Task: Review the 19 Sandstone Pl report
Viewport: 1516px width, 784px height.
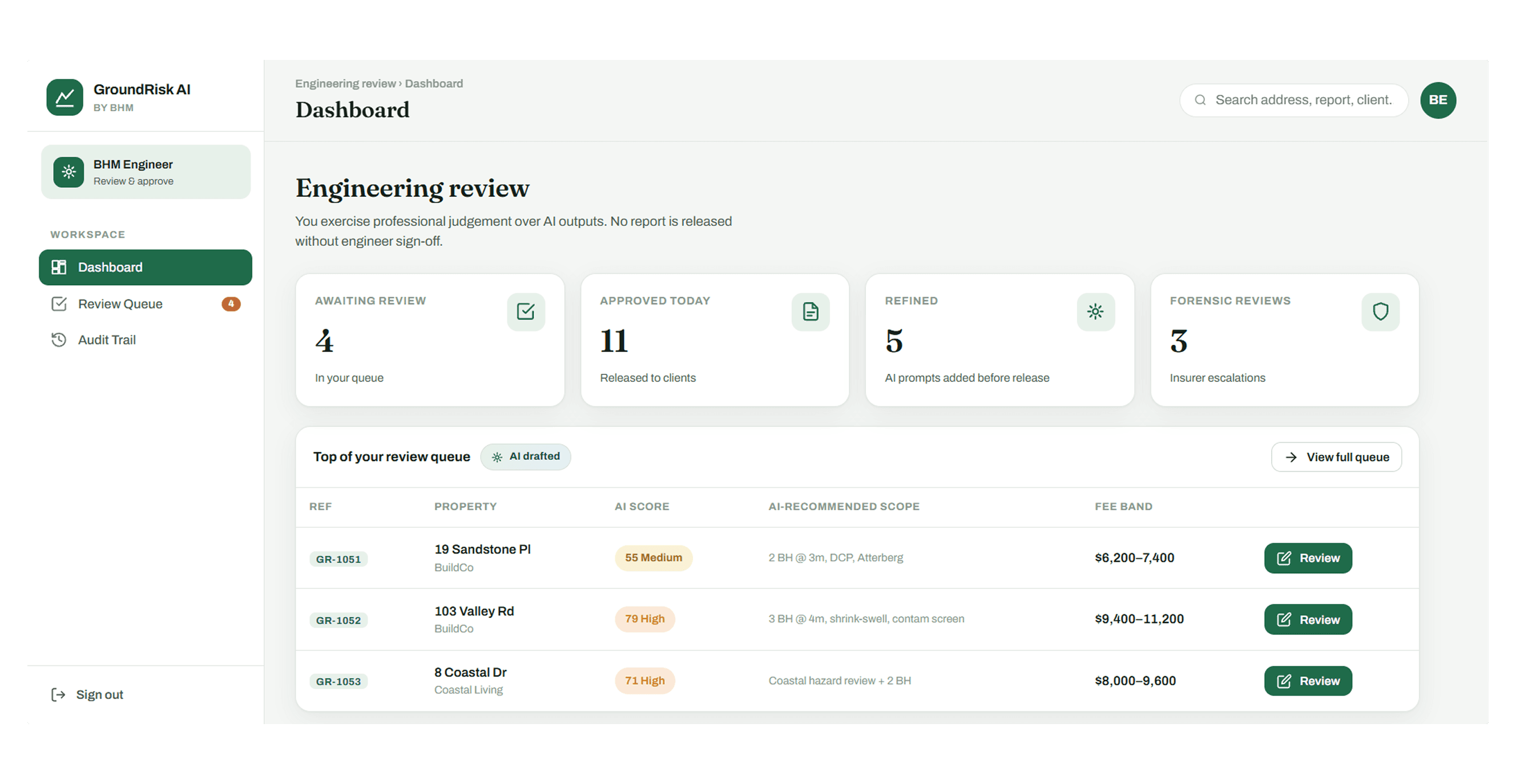Action: [x=1308, y=557]
